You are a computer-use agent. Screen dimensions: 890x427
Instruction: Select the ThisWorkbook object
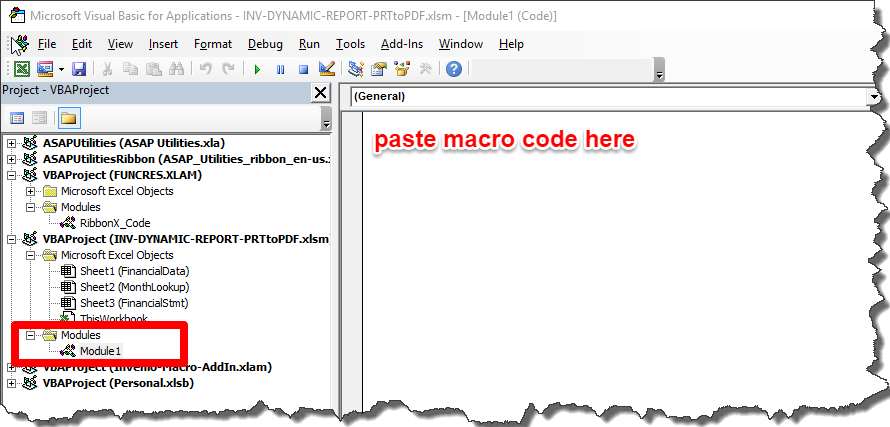click(x=114, y=319)
